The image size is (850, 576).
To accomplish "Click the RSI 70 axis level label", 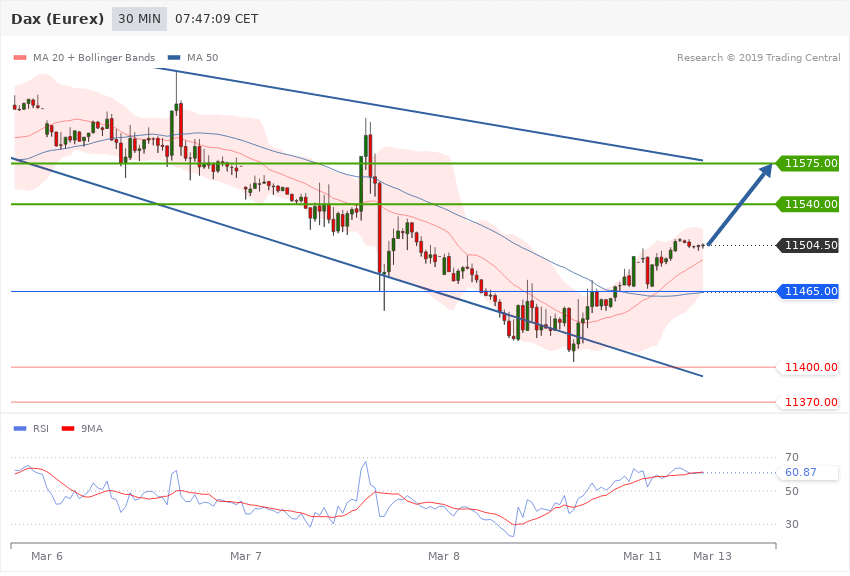I will point(792,457).
